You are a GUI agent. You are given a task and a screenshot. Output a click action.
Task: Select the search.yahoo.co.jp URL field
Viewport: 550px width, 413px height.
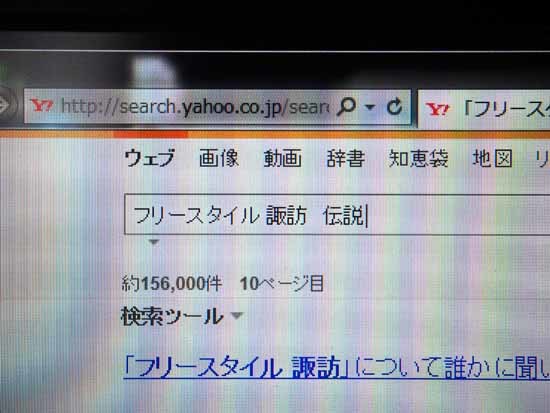pos(195,106)
